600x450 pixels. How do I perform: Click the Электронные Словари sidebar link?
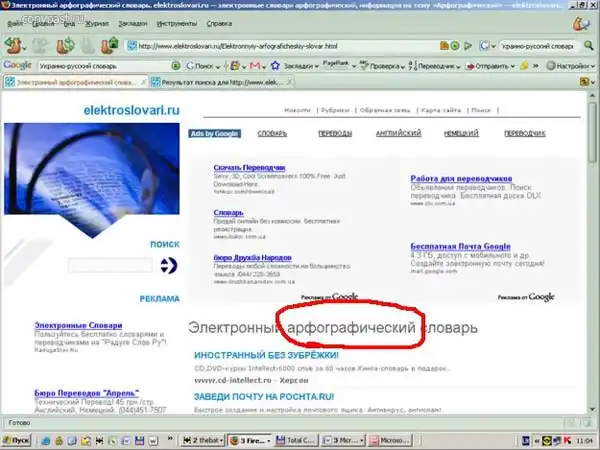(78, 326)
